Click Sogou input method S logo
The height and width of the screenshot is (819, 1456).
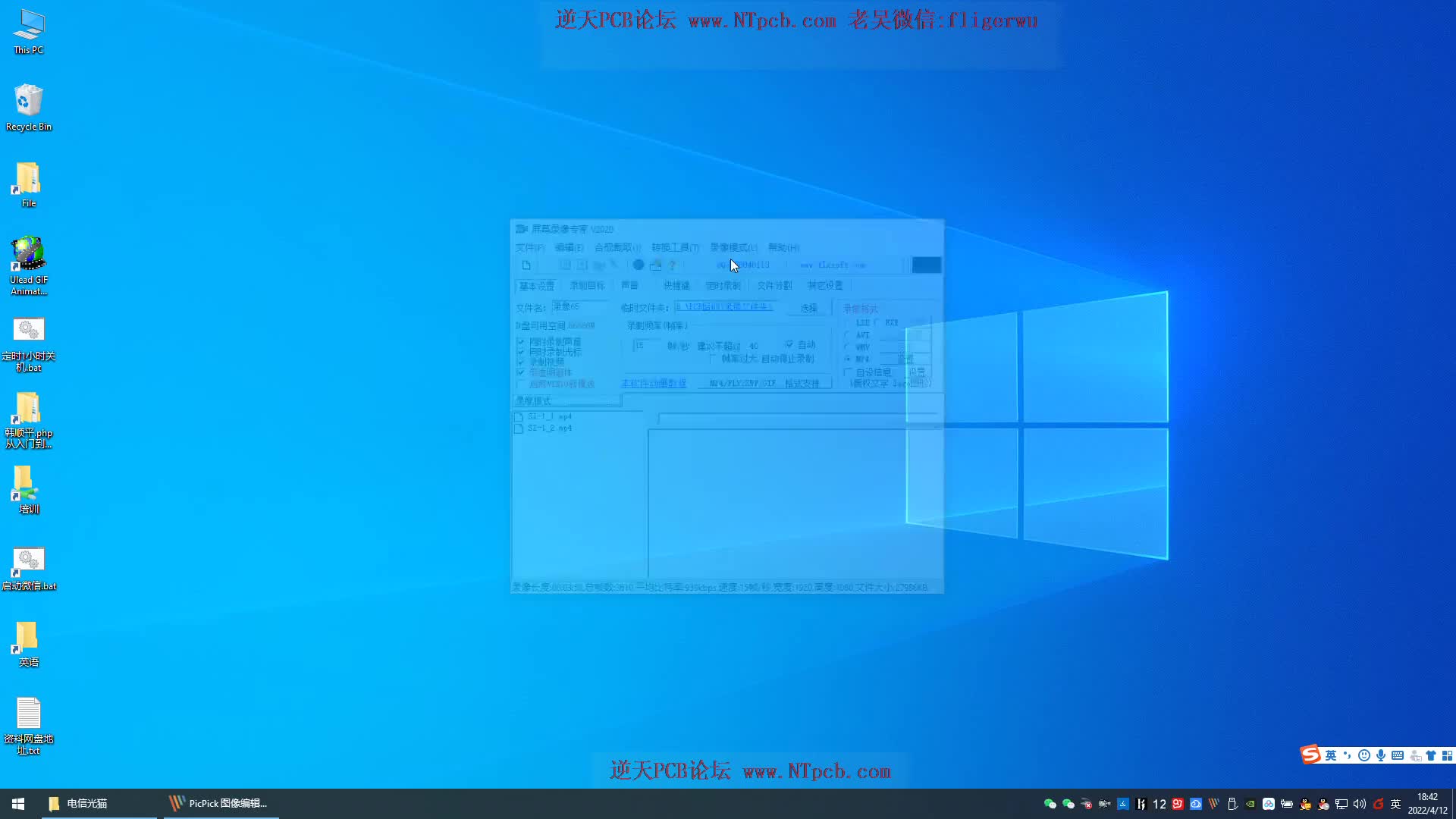click(1310, 755)
